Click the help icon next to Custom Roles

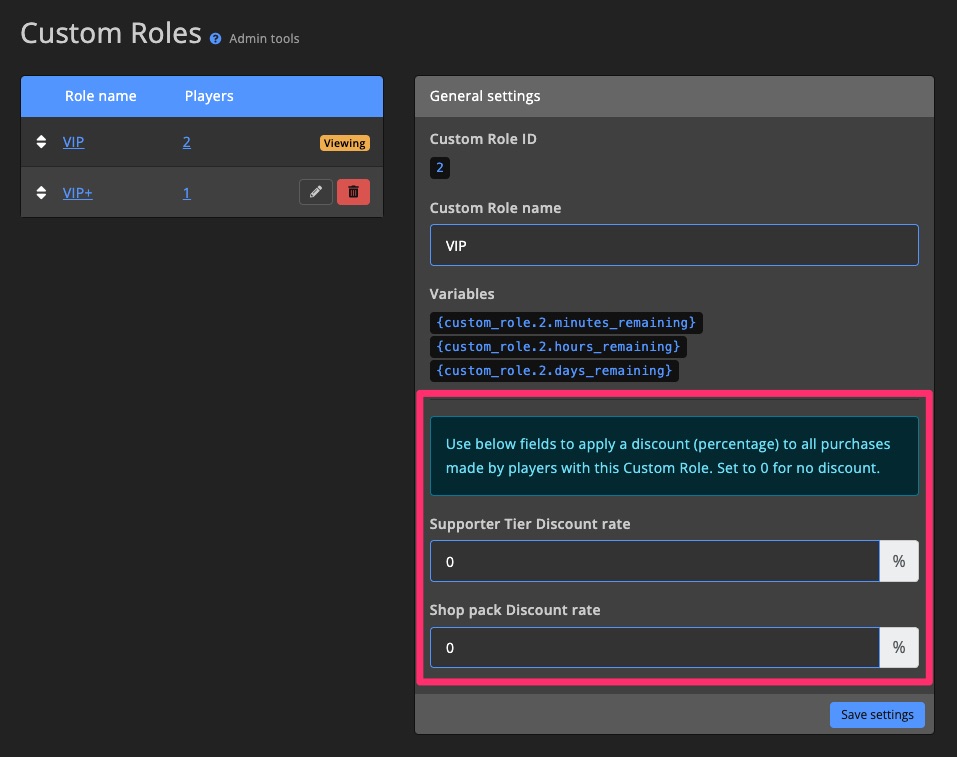point(215,39)
